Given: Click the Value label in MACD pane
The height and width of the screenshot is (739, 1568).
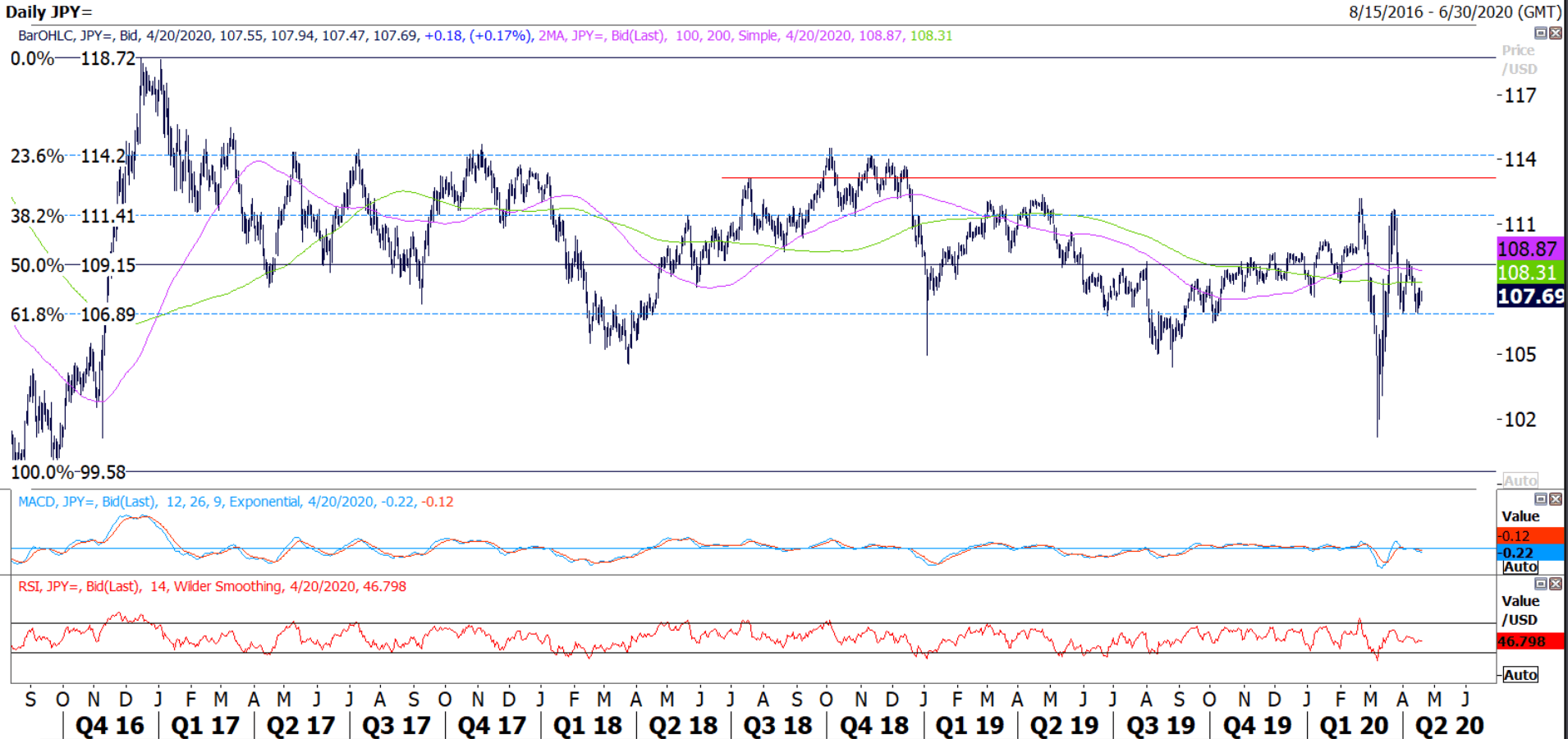Looking at the screenshot, I should 1520,516.
